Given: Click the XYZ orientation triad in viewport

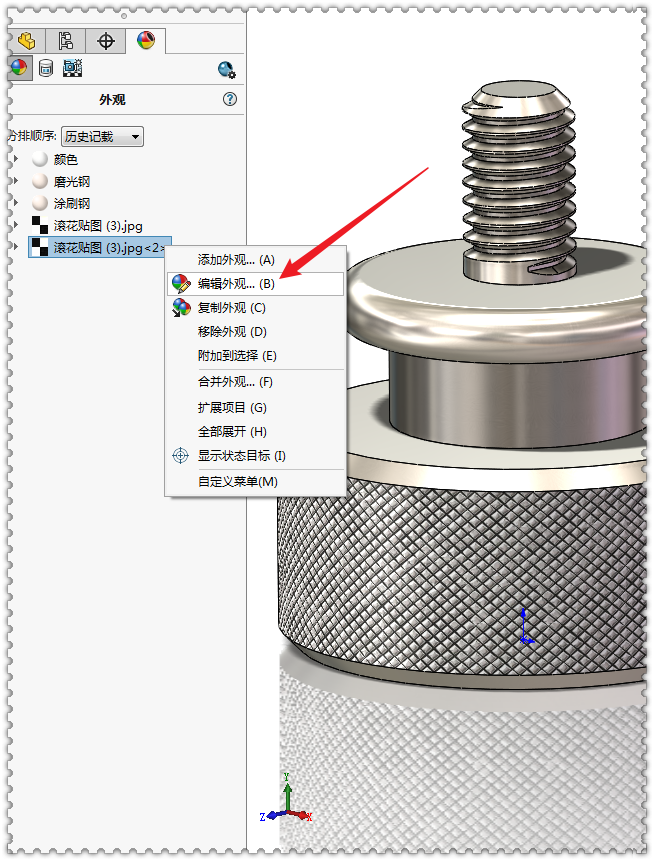Looking at the screenshot, I should tap(286, 799).
